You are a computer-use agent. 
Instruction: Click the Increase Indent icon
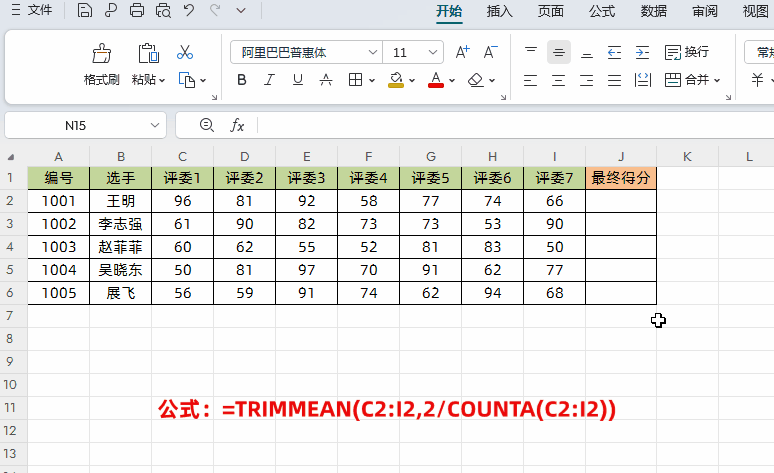click(642, 52)
